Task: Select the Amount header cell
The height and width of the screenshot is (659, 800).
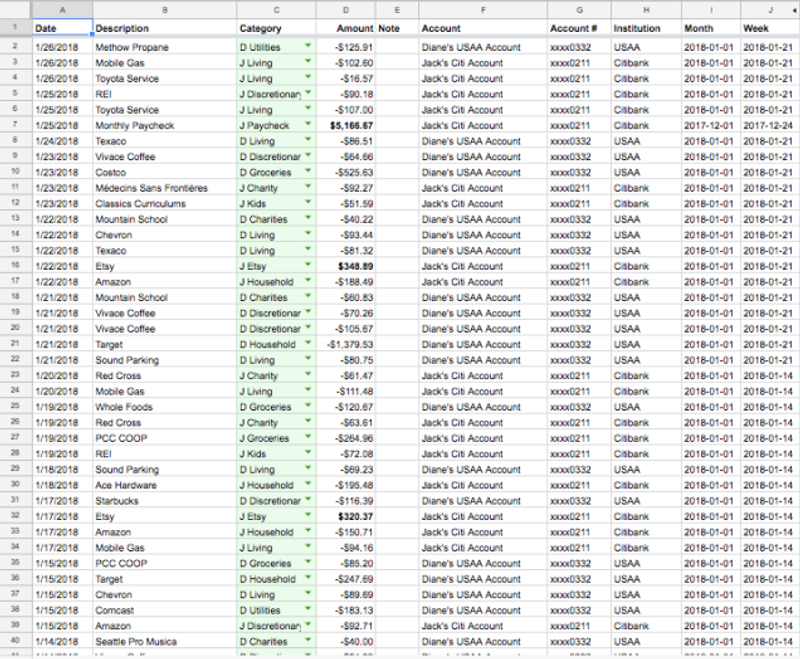Action: pyautogui.click(x=346, y=29)
